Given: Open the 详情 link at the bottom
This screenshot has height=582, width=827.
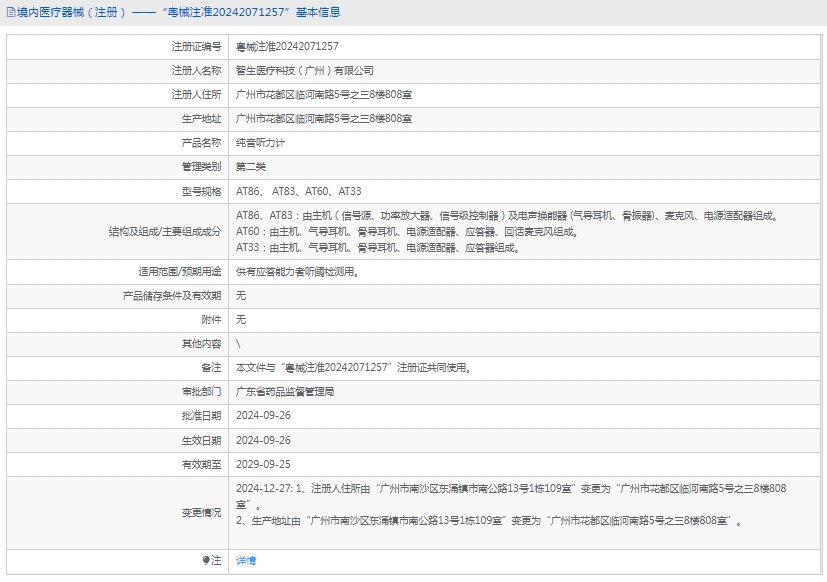Looking at the screenshot, I should coord(246,561).
